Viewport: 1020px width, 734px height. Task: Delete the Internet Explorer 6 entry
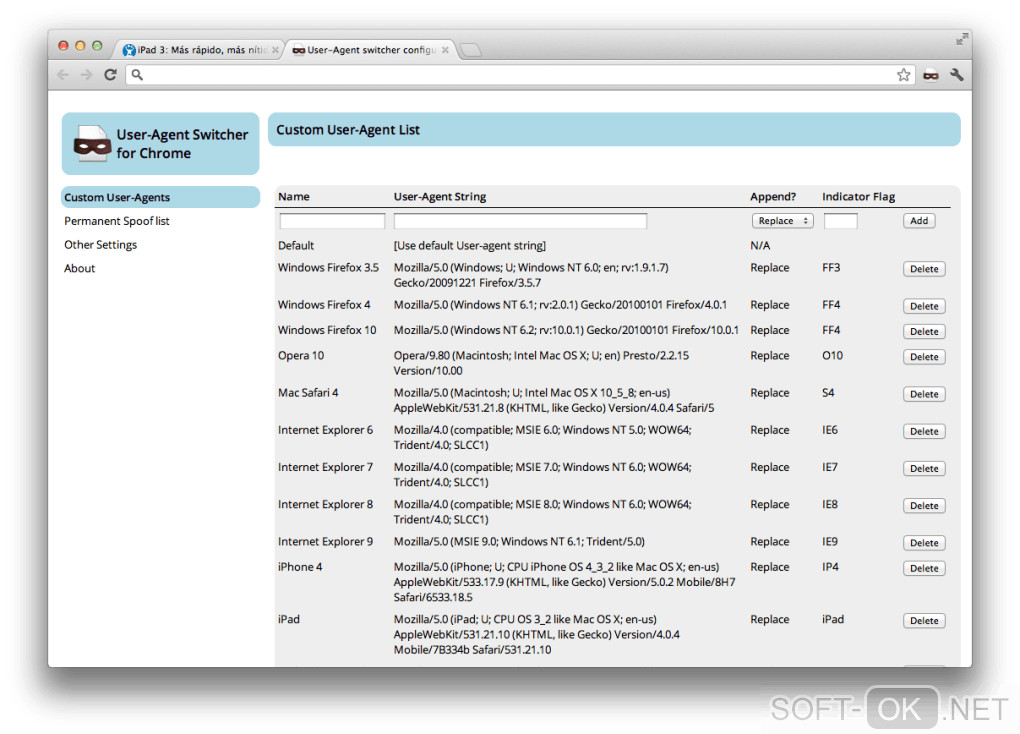tap(924, 431)
